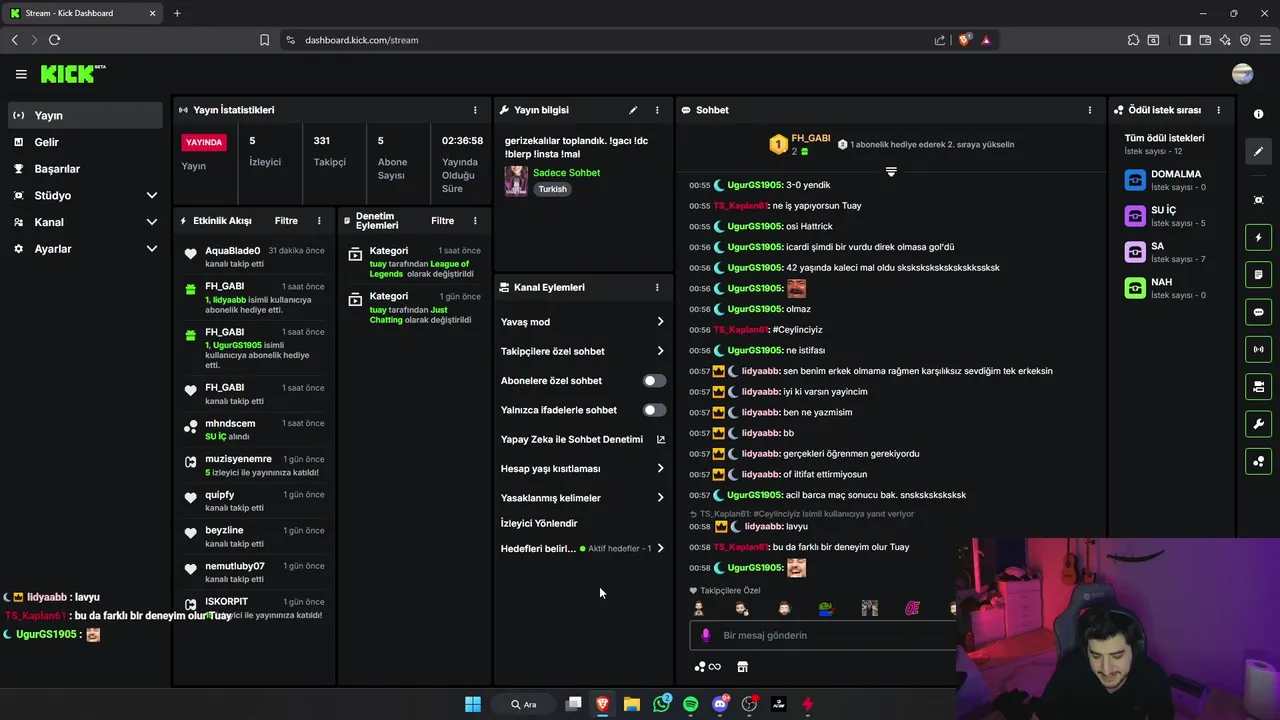Image resolution: width=1280 pixels, height=720 pixels.
Task: Toggle the document widget icon in right sidebar
Action: click(1259, 275)
